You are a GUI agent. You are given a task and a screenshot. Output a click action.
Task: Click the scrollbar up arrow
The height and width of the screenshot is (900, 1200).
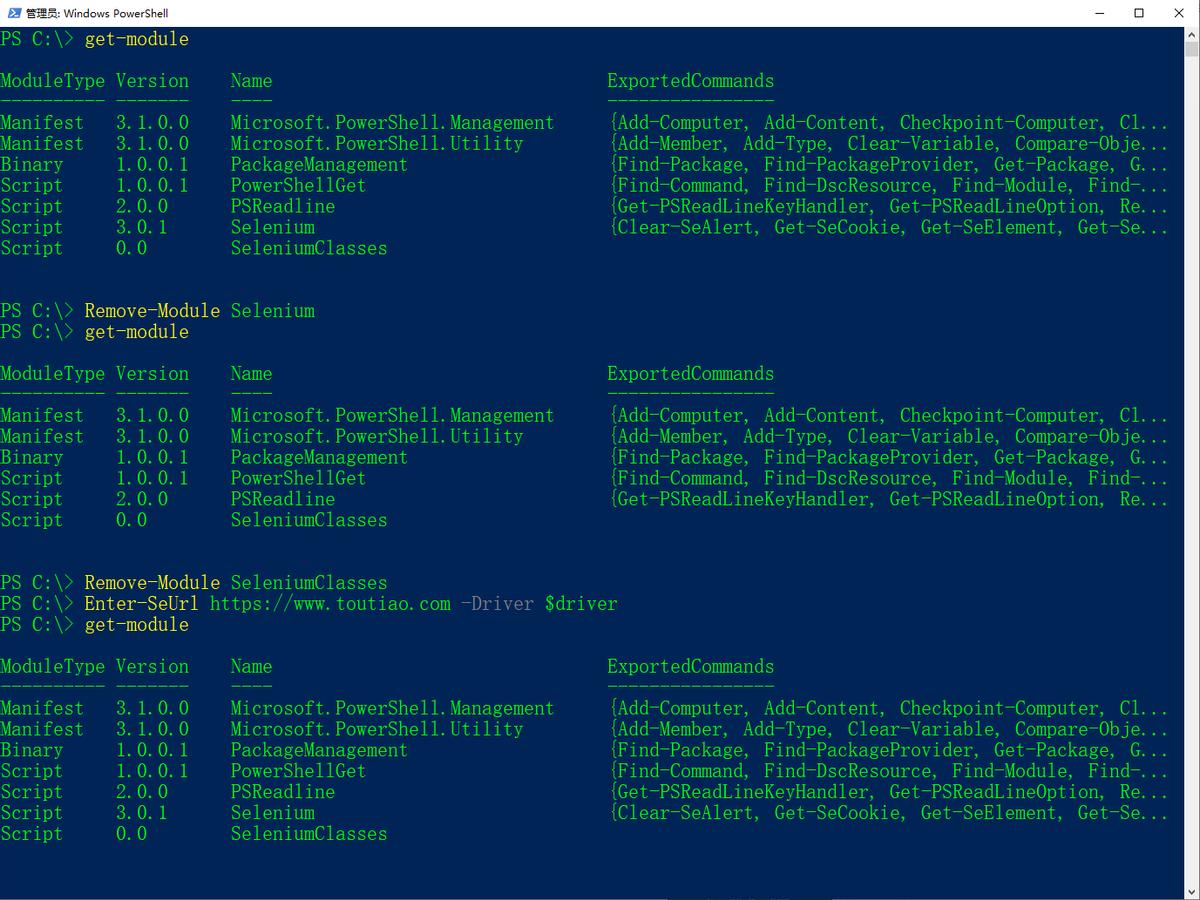[x=1191, y=35]
